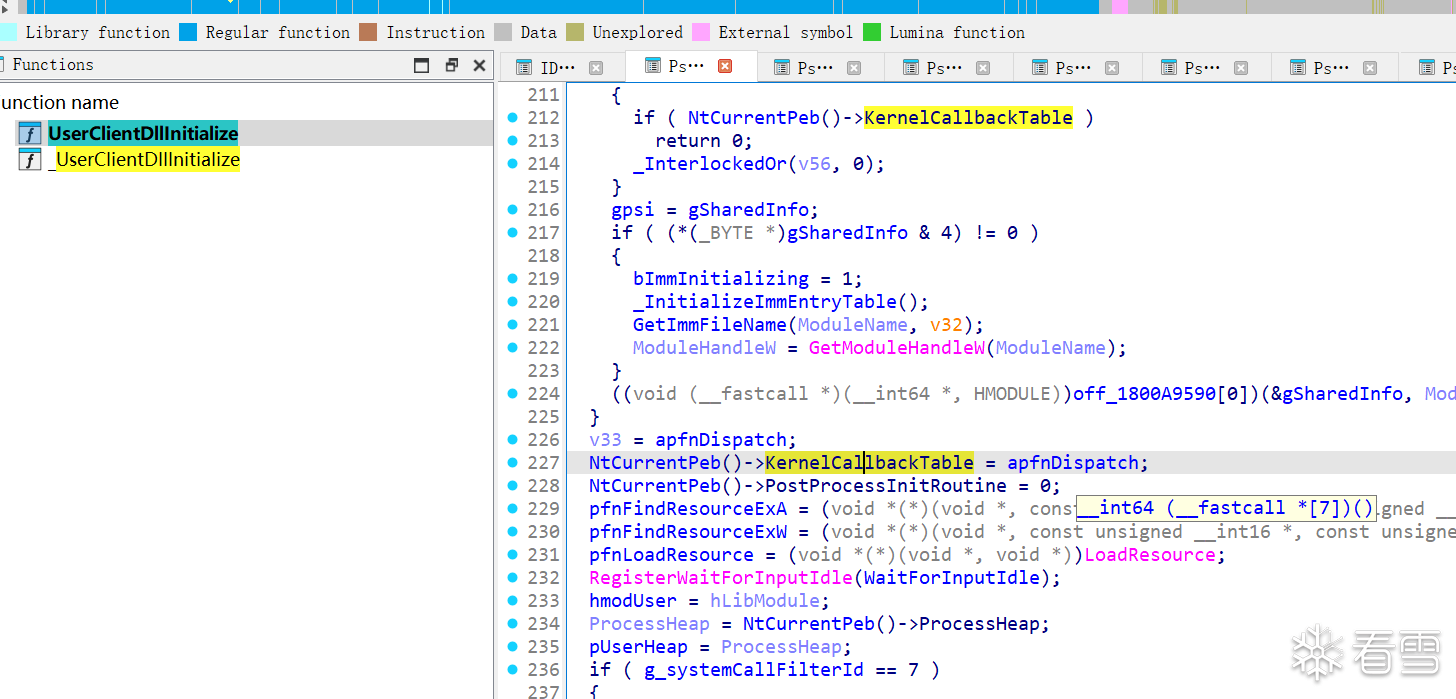Float the Functions panel using restore icon
1456x699 pixels.
(x=451, y=65)
